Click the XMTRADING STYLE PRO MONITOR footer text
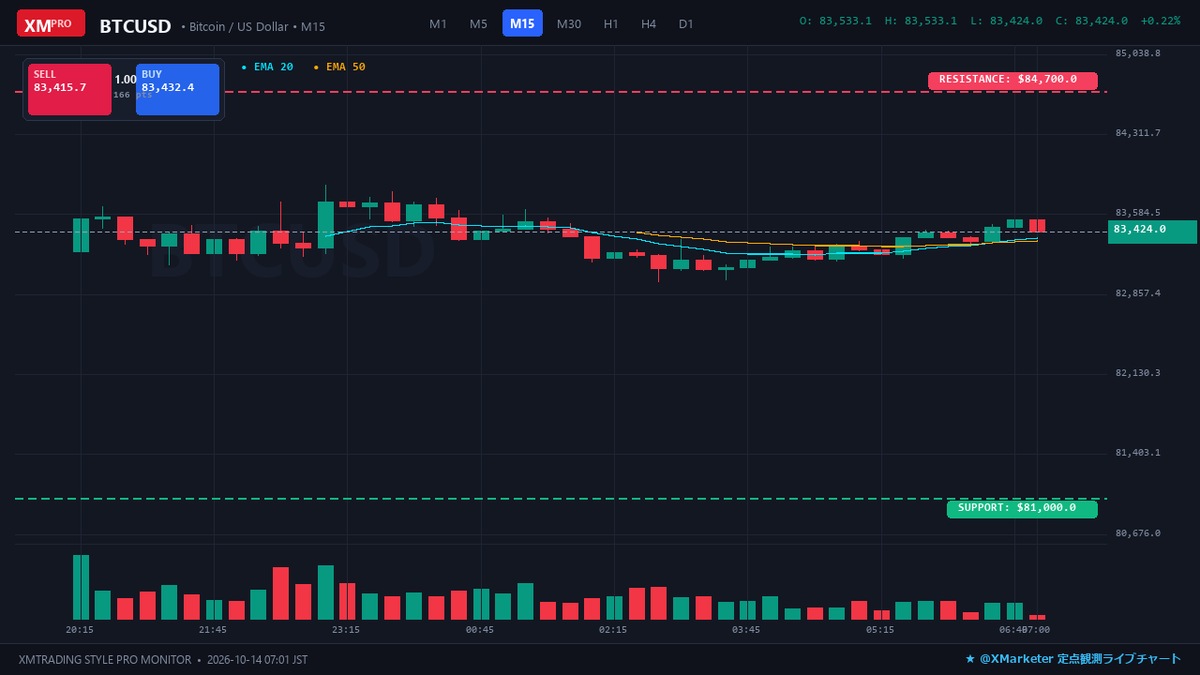The height and width of the screenshot is (675, 1200). point(105,660)
